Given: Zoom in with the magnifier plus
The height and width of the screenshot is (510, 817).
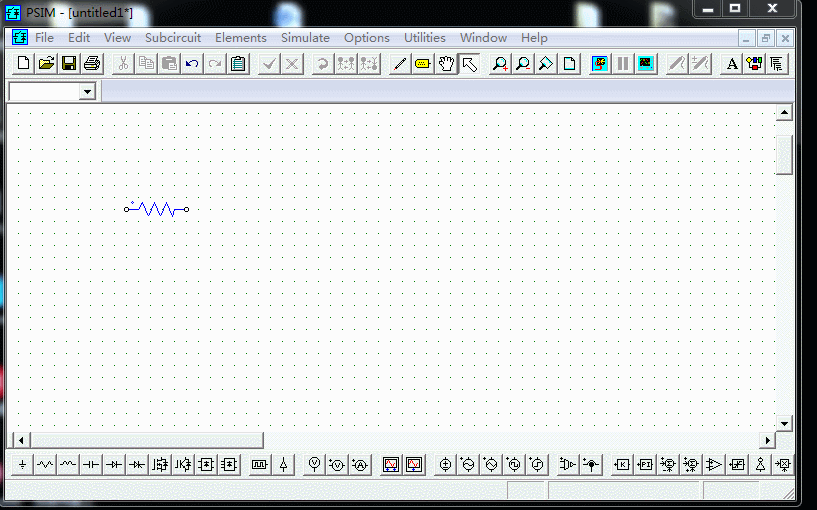Looking at the screenshot, I should click(500, 64).
